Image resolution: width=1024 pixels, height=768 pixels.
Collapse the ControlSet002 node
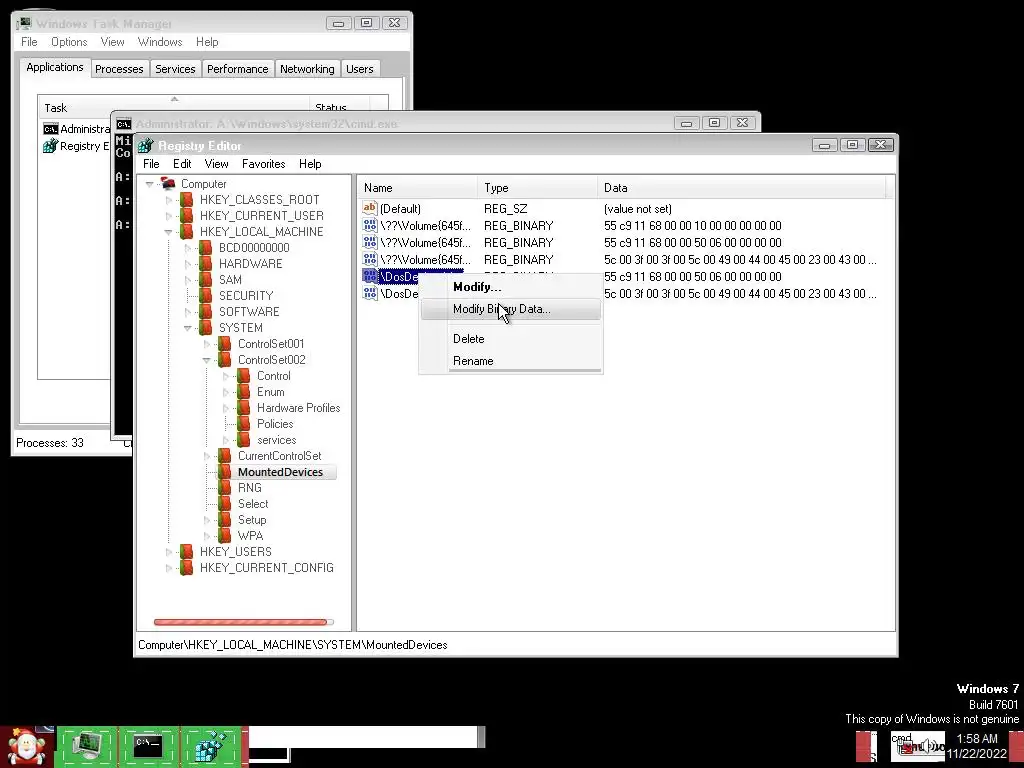(x=206, y=360)
